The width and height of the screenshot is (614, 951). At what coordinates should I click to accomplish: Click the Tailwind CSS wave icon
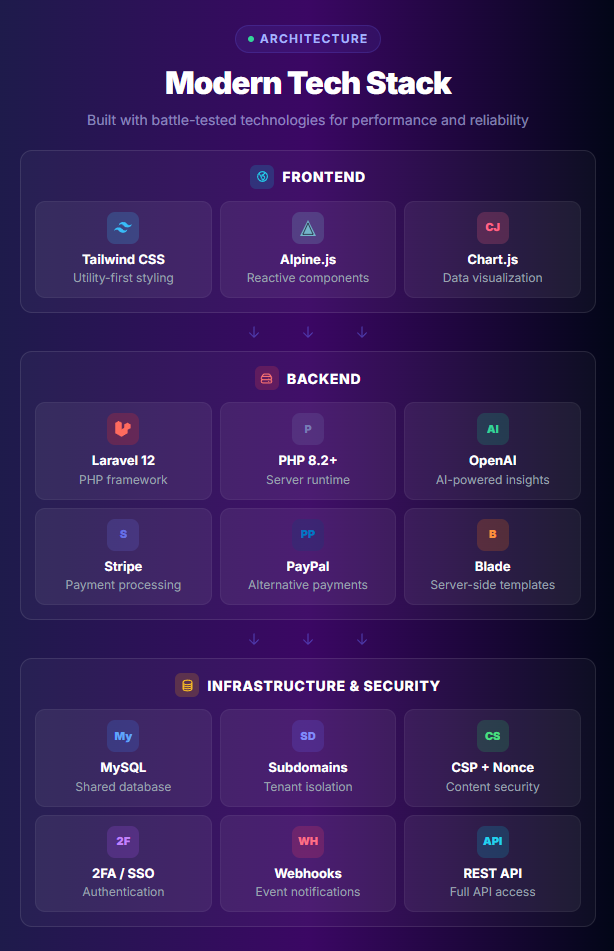pyautogui.click(x=123, y=228)
